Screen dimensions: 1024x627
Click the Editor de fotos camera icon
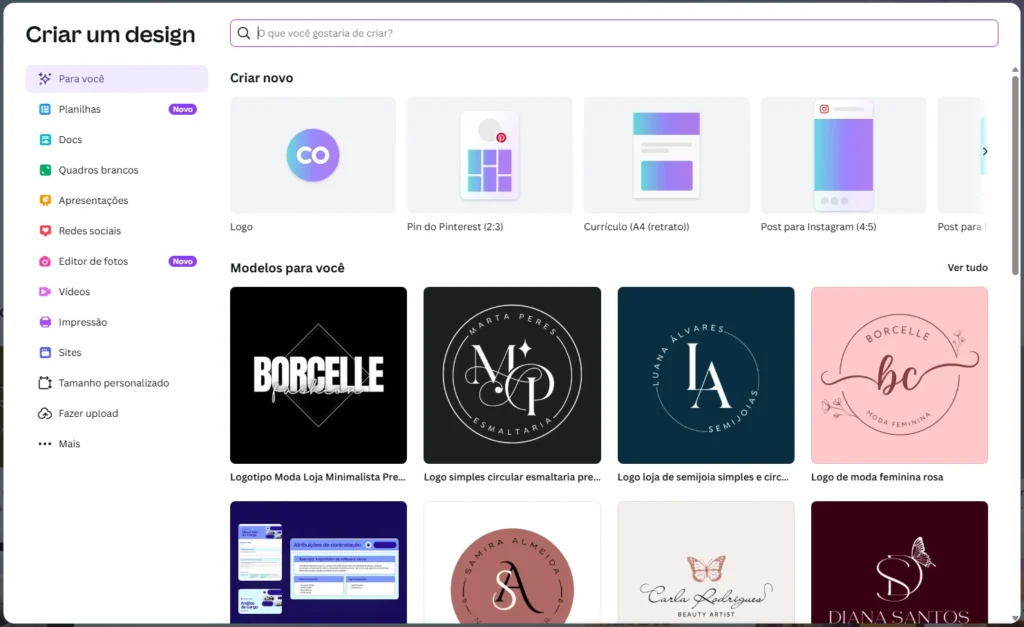44,261
